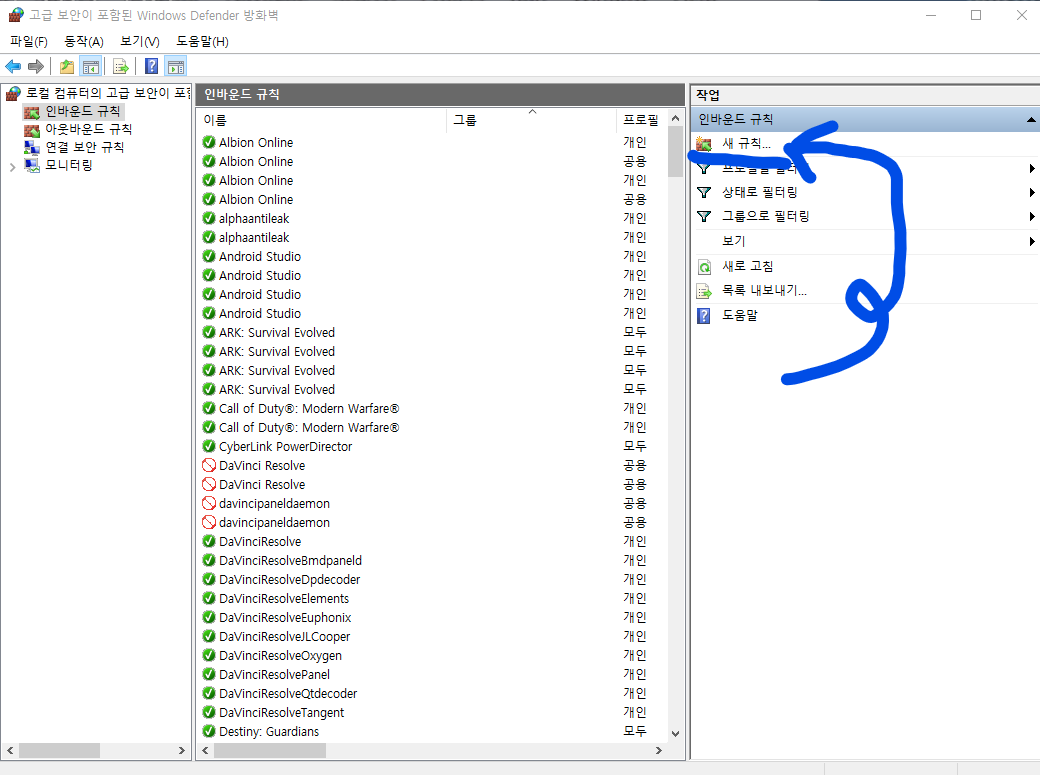Collapse the 인바운드 규칙 actions section arrow
Image resolution: width=1040 pixels, height=775 pixels.
tap(1031, 119)
